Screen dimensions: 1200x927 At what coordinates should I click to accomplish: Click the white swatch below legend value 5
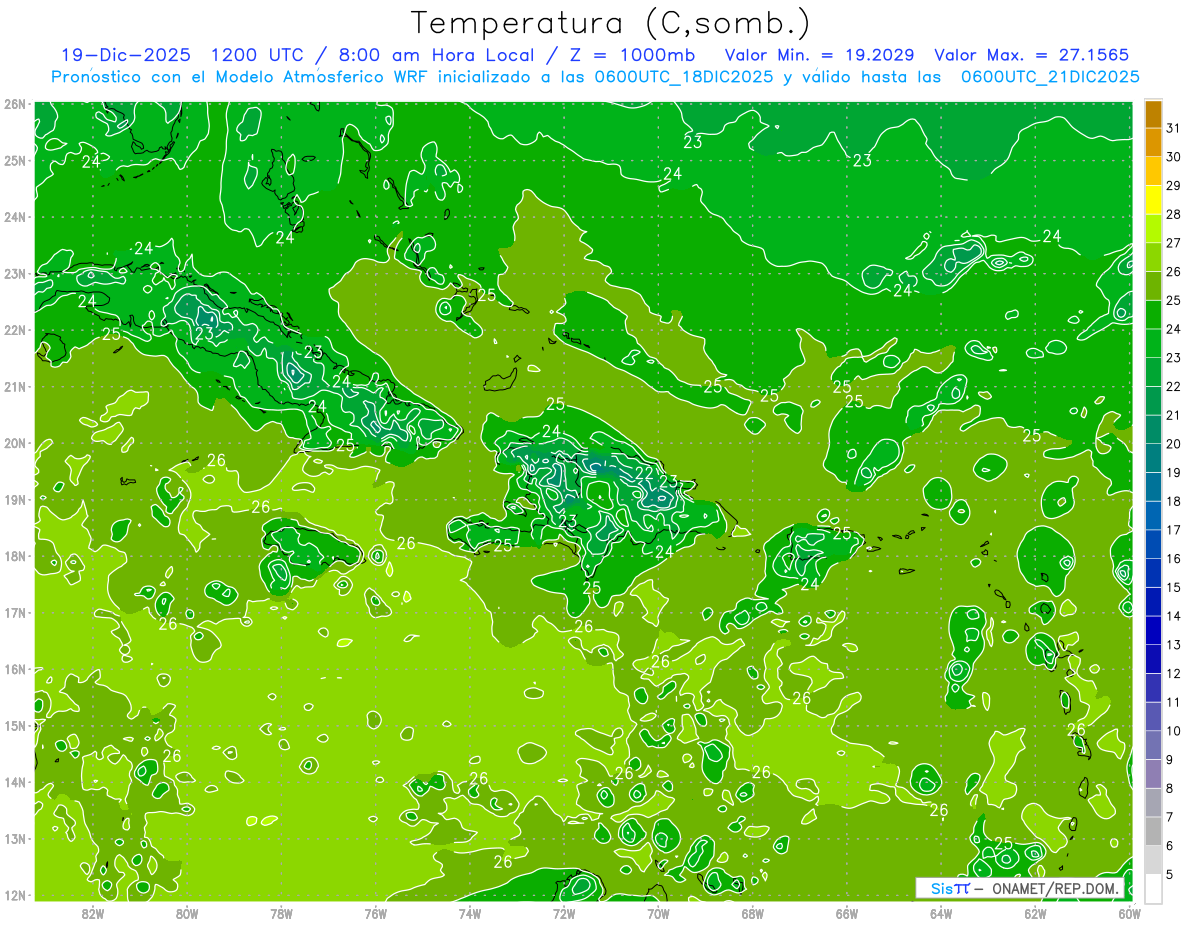click(1153, 888)
